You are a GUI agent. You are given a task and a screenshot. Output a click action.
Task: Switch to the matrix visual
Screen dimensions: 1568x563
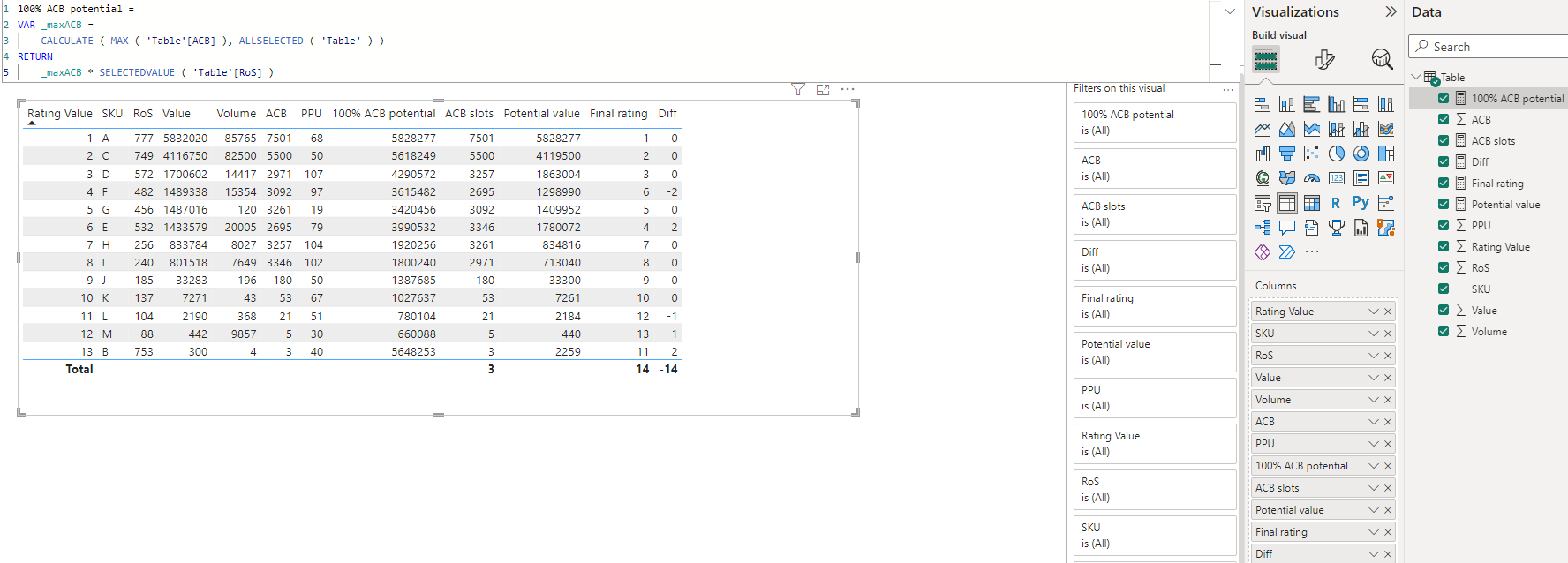pyautogui.click(x=1312, y=203)
